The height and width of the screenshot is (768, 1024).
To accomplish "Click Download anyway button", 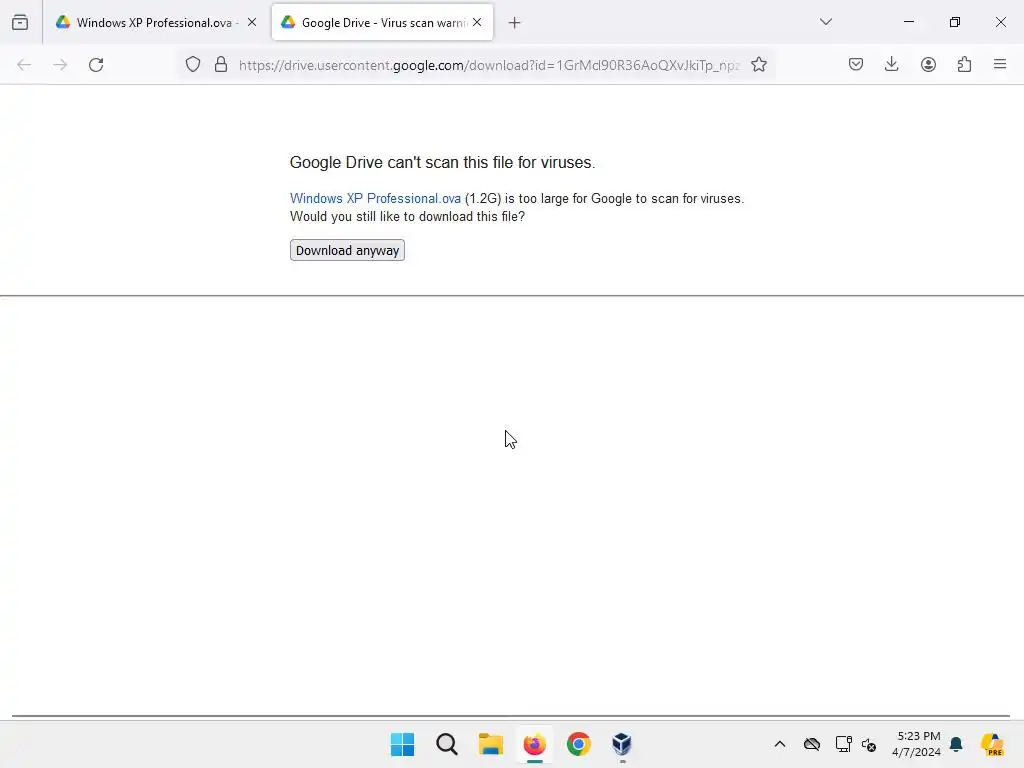I will pos(347,250).
